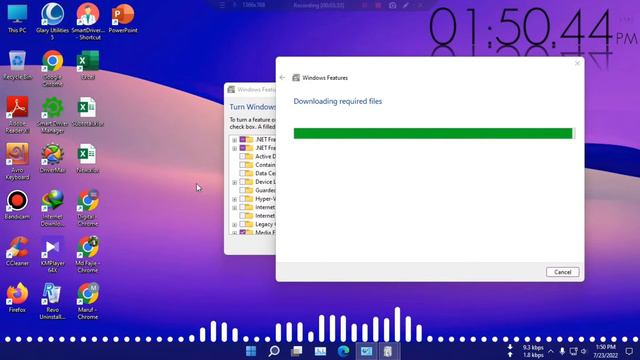
Task: Tick the Legacy feature checkbox
Action: coord(242,224)
